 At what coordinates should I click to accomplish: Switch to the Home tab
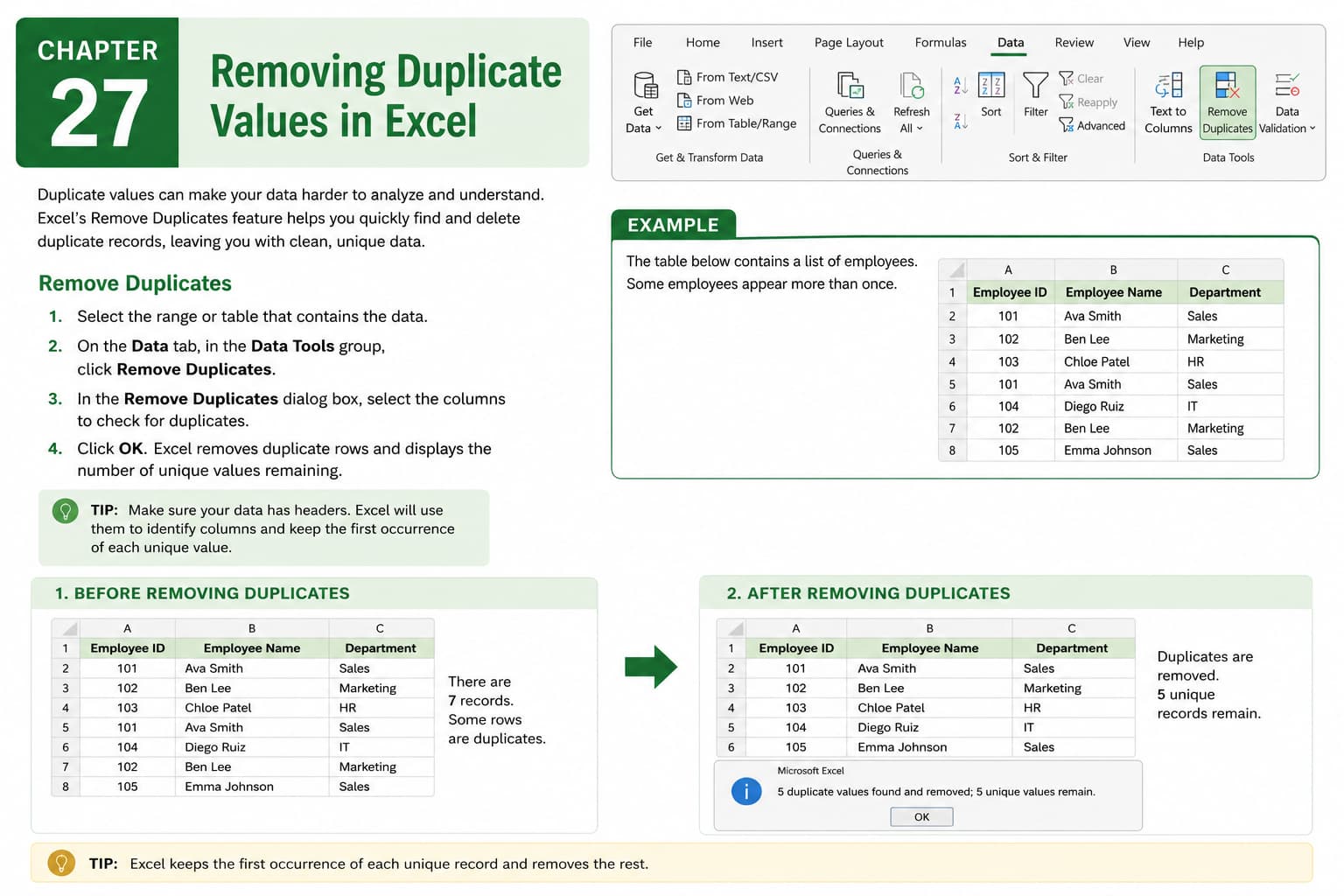pyautogui.click(x=703, y=42)
